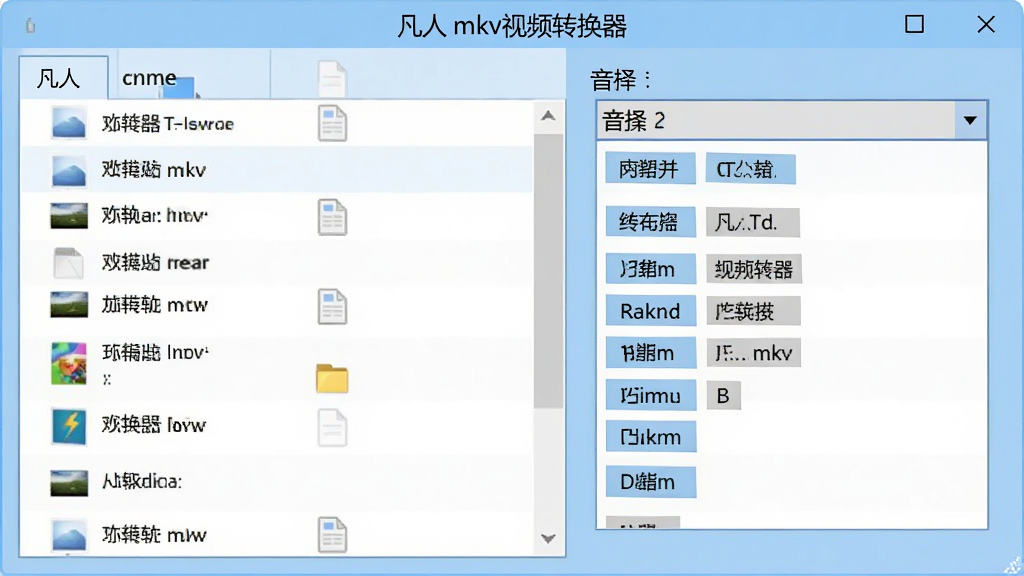The image size is (1024, 576).
Task: Click the blank page icon in the lovw row
Action: click(332, 428)
